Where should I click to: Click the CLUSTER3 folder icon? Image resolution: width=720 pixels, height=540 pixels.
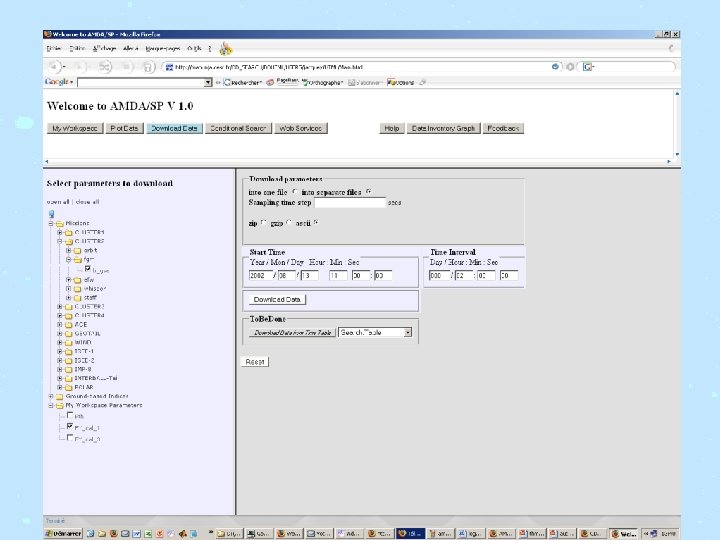(69, 307)
